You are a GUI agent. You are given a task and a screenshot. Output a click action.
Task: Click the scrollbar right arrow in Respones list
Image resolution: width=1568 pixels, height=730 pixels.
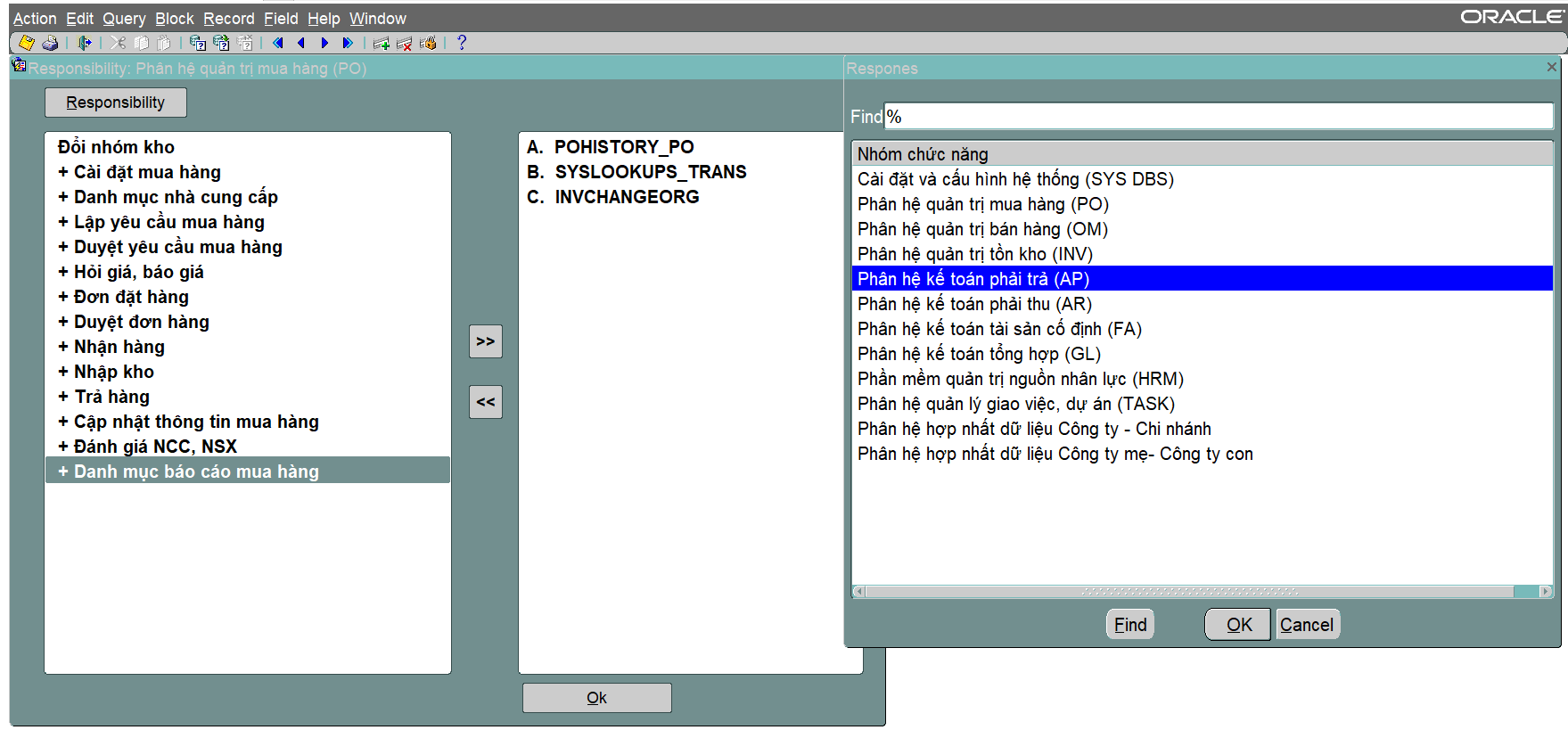click(1546, 592)
